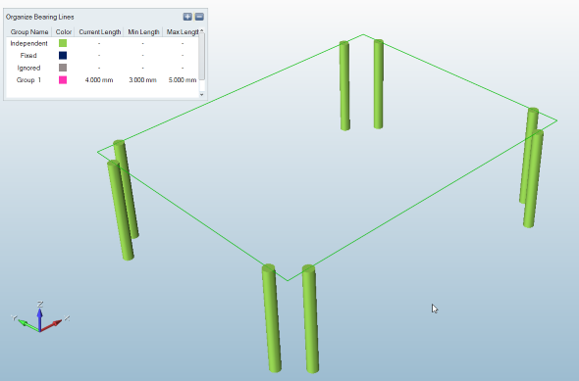Click the table vertical scrollbar thumb
Image resolution: width=579 pixels, height=381 pixels.
202,56
